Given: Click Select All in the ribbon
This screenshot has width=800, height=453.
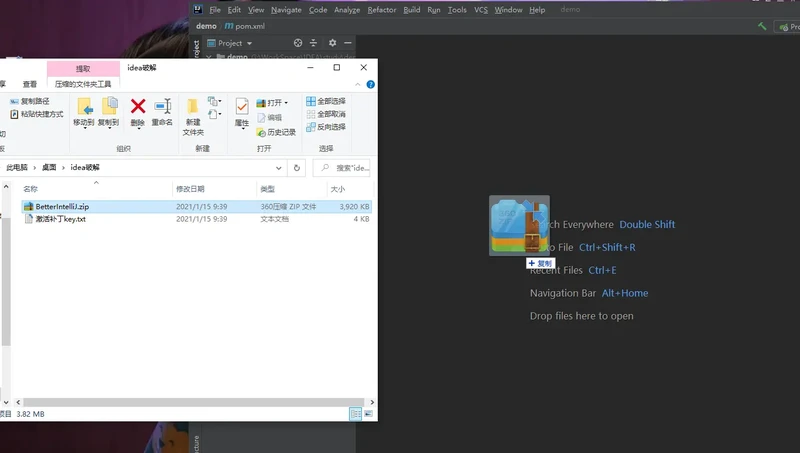Looking at the screenshot, I should [326, 101].
